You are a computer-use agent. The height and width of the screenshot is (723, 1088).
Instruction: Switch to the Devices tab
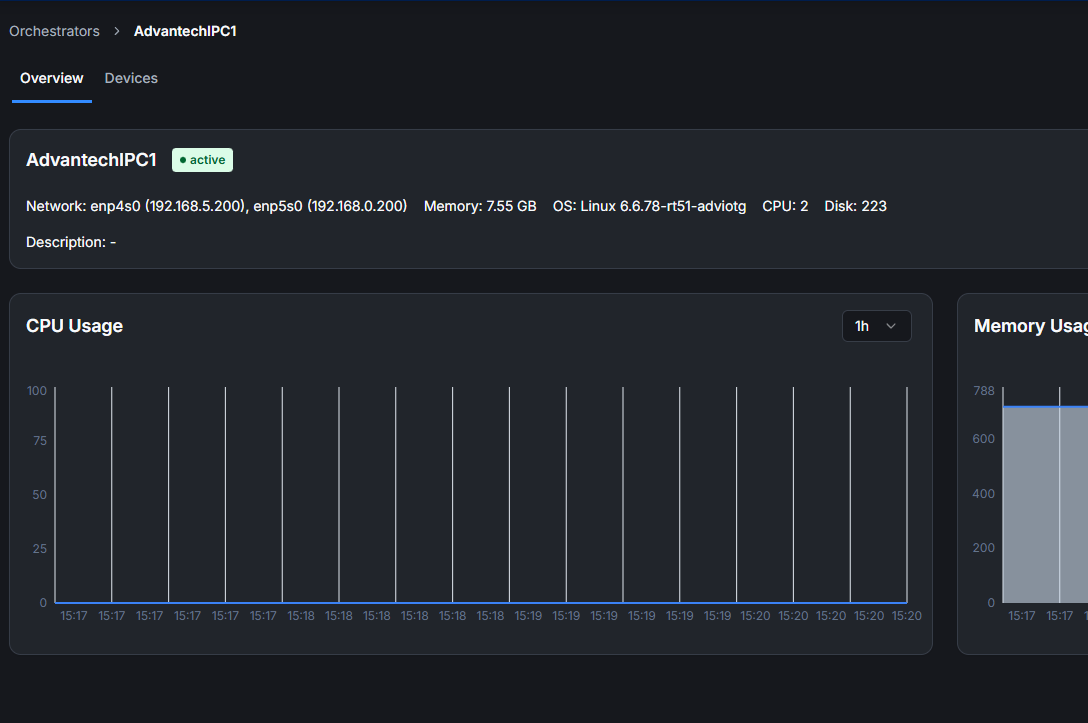coord(131,78)
